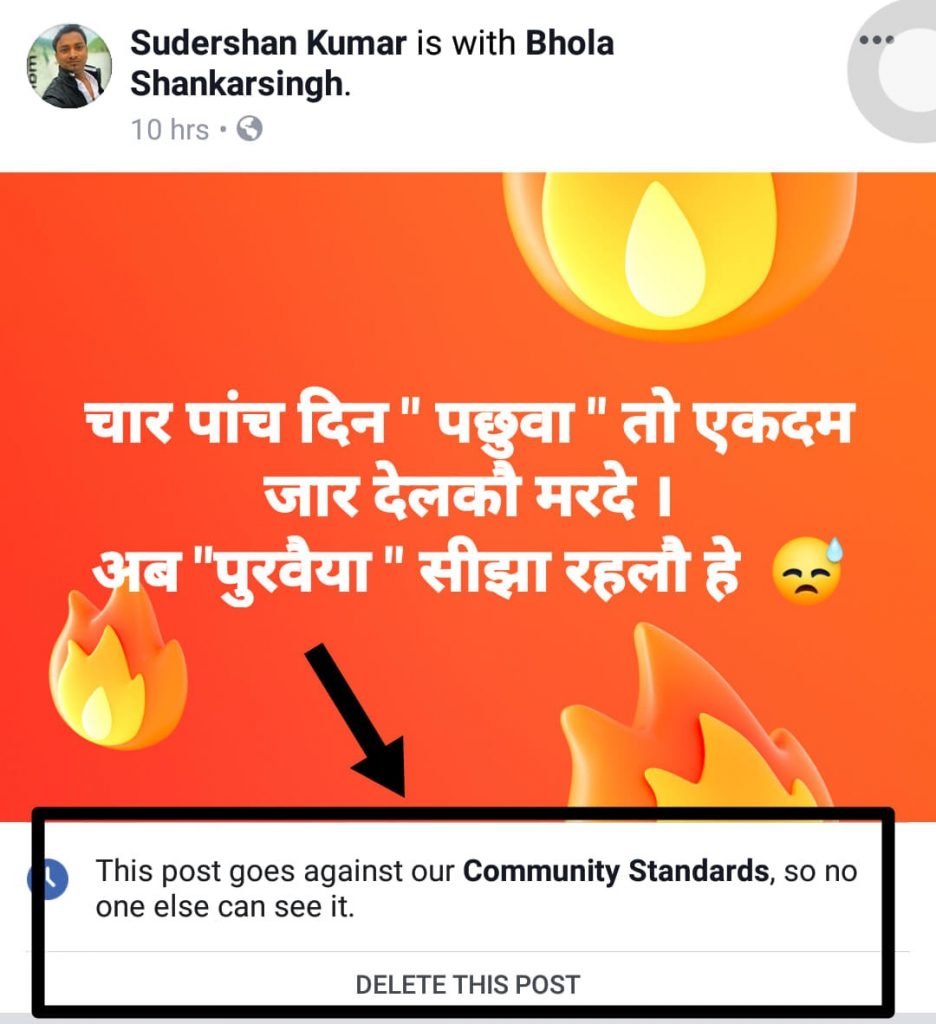The image size is (936, 1024).
Task: Click the orange post background image
Action: 468,496
